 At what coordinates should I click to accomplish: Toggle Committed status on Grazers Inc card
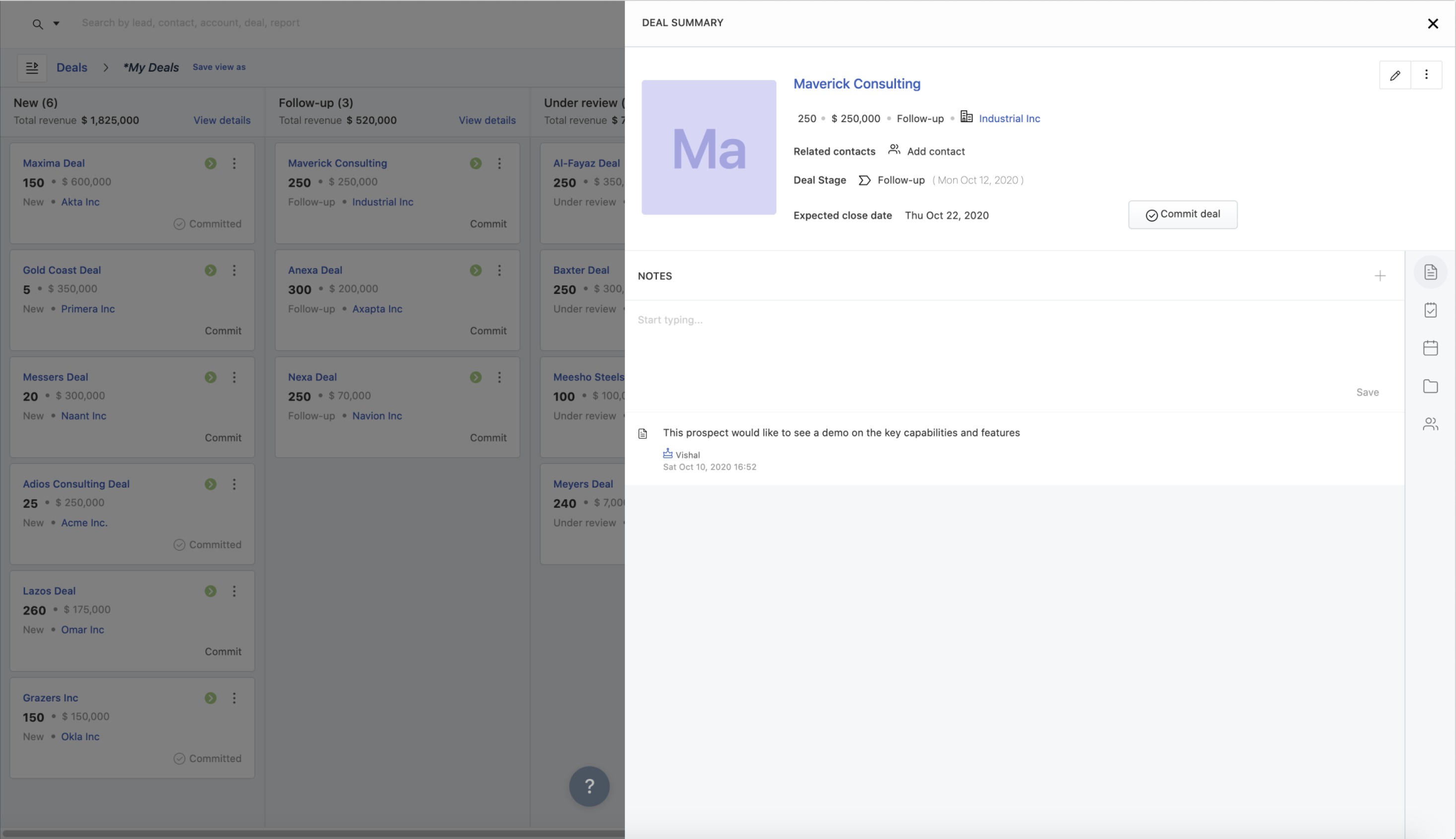208,759
